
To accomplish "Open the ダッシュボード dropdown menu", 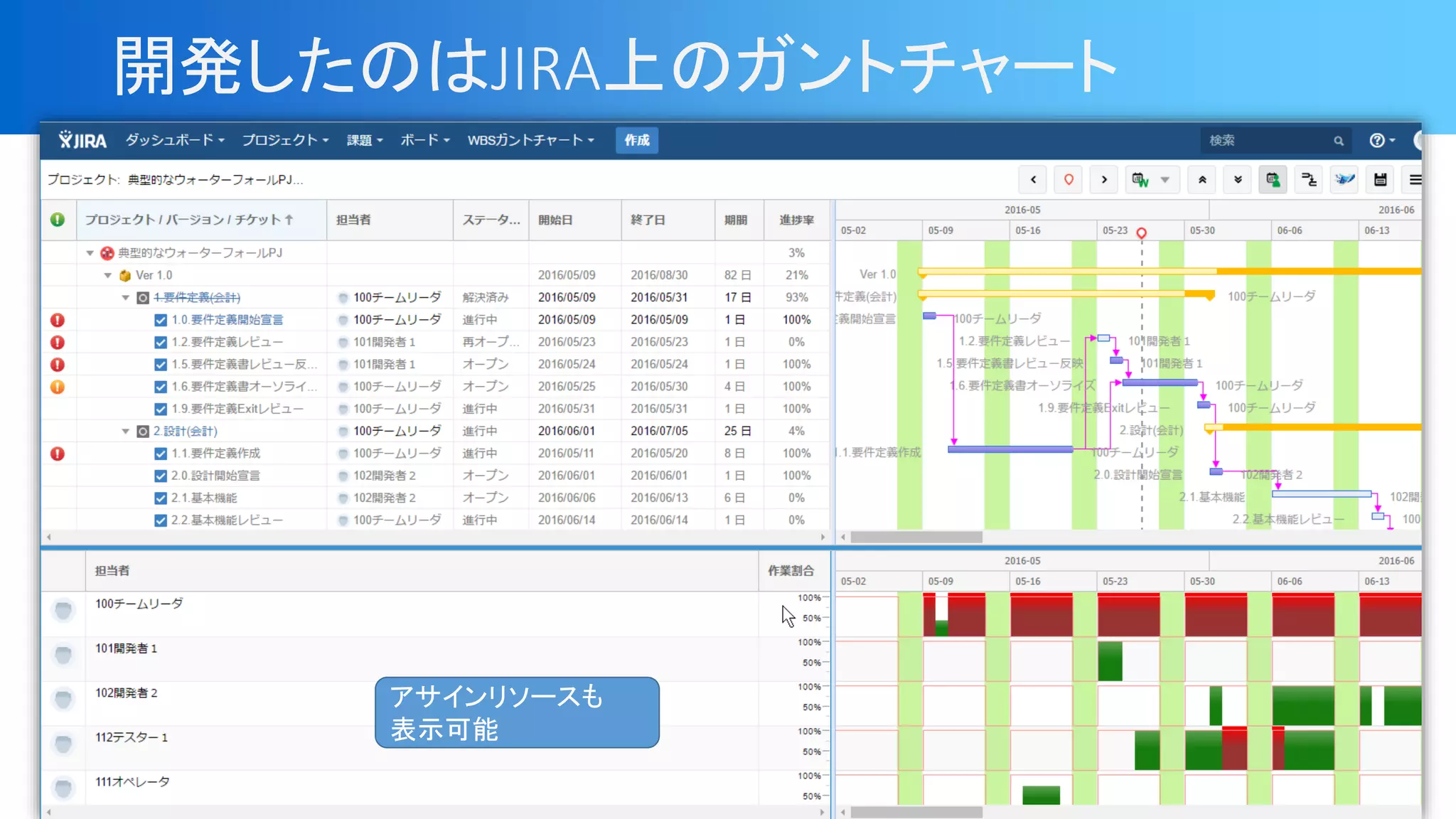I will coord(175,140).
